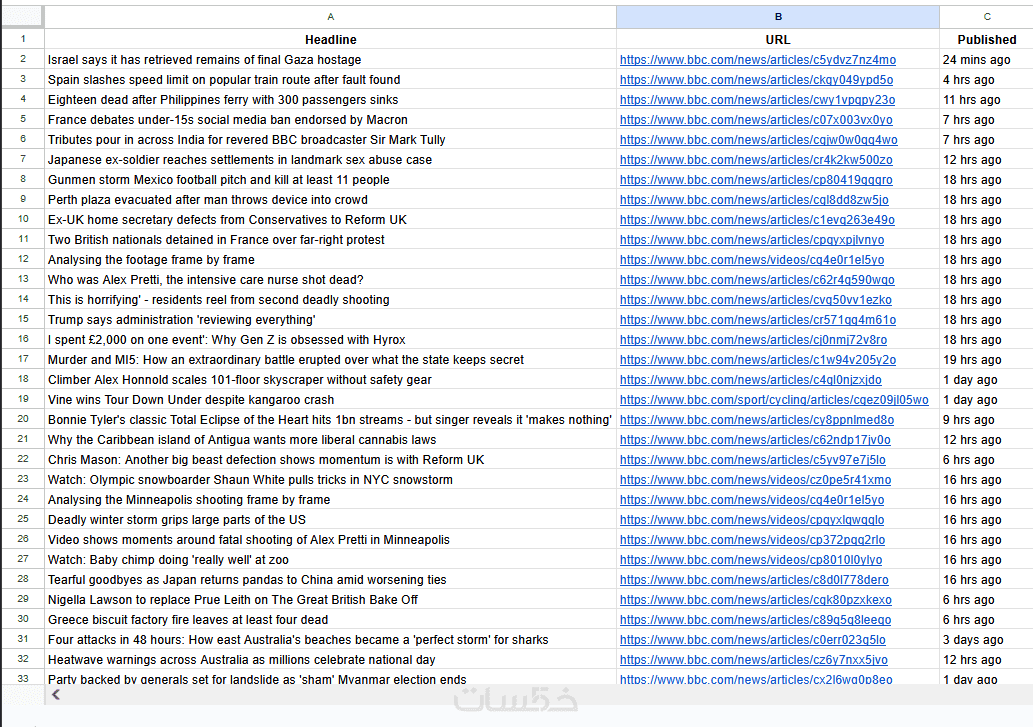This screenshot has height=727, width=1033.
Task: Open the c1evq263e49o article link
Action: point(757,220)
